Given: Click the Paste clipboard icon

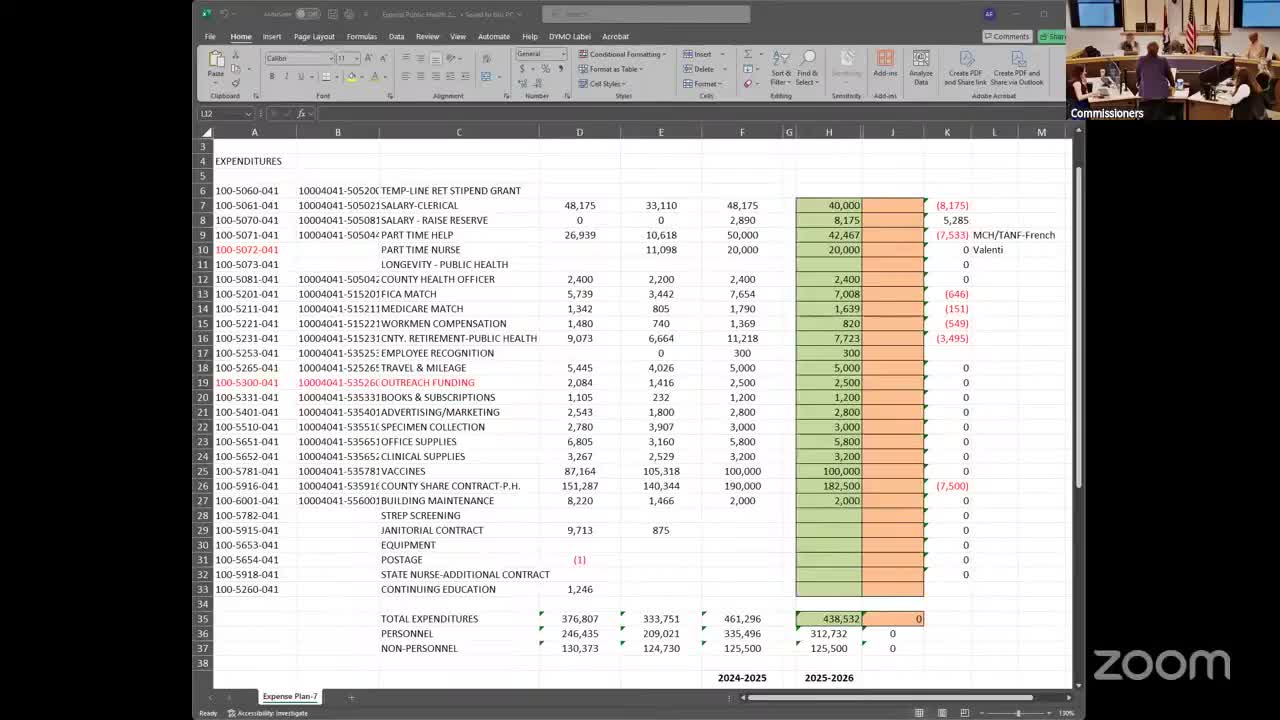Looking at the screenshot, I should pyautogui.click(x=216, y=61).
